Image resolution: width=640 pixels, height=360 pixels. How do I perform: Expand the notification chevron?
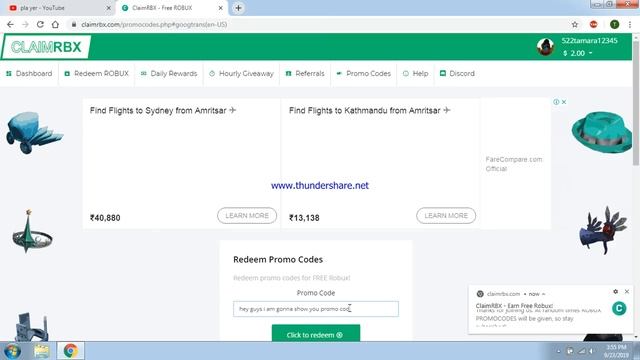point(544,294)
